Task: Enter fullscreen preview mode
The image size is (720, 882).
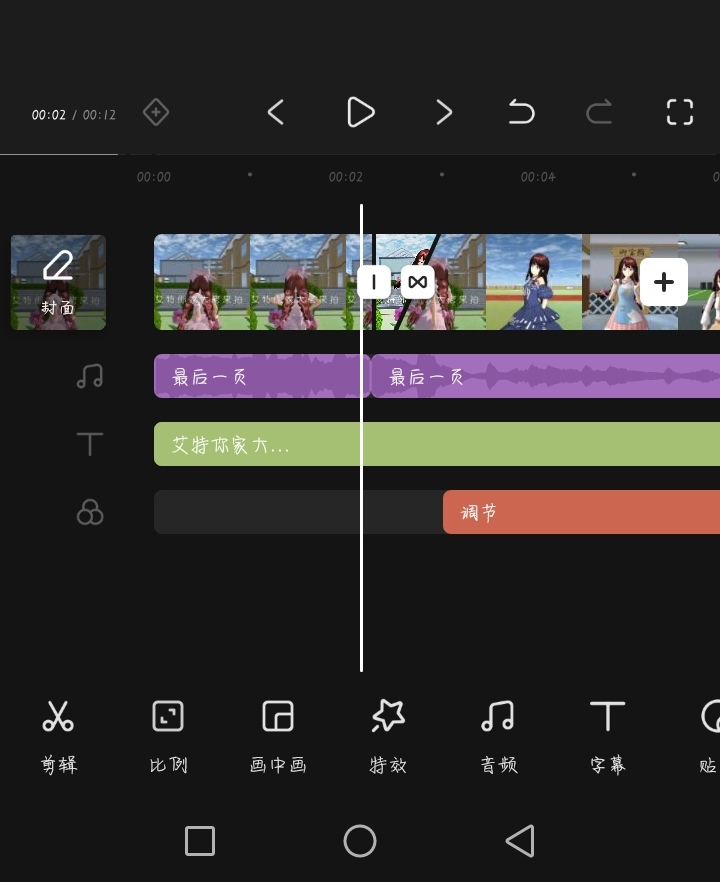Action: point(679,112)
